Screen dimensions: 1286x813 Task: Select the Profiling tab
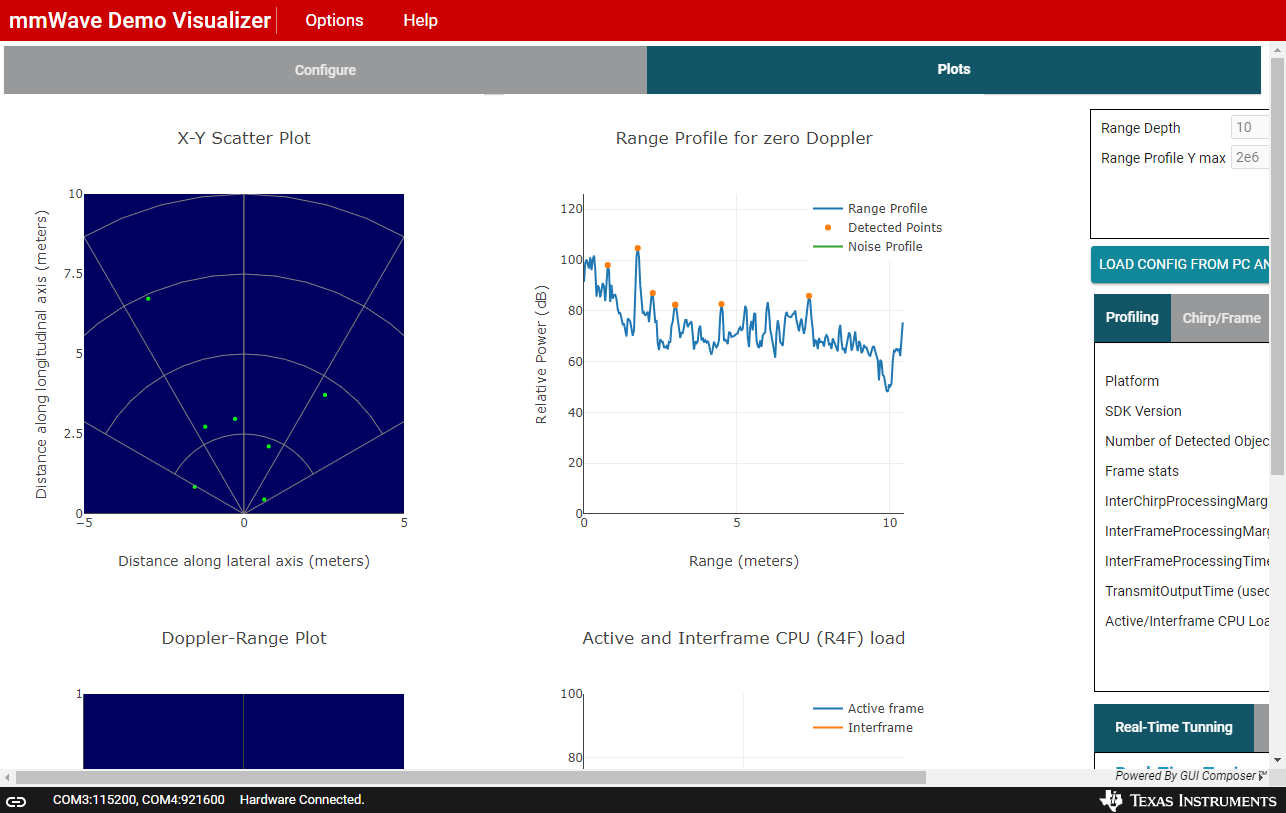(x=1132, y=318)
